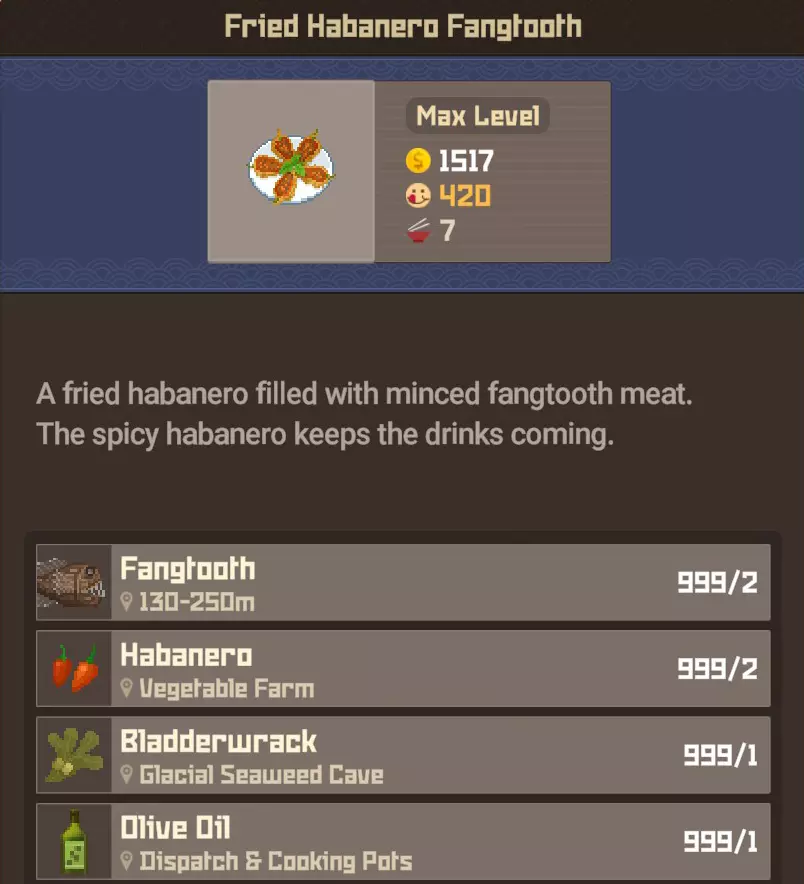
Task: Click the location pin beside Glacial Seaweed Cave
Action: [127, 775]
